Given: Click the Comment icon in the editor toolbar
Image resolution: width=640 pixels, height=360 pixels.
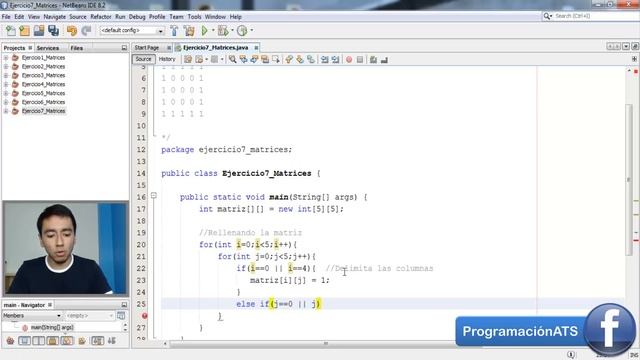Looking at the screenshot, I should [373, 60].
